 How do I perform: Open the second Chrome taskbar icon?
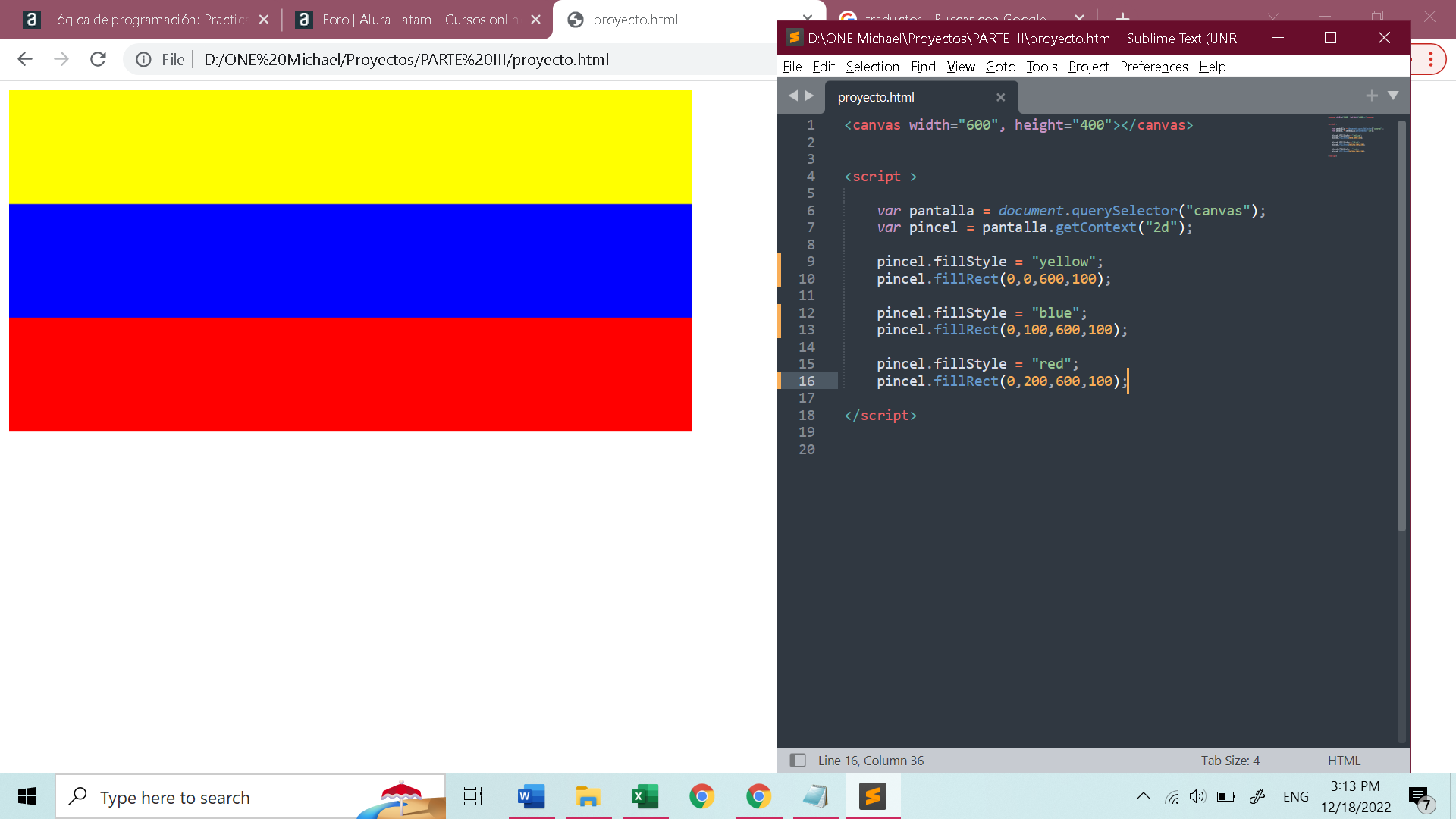tap(758, 796)
